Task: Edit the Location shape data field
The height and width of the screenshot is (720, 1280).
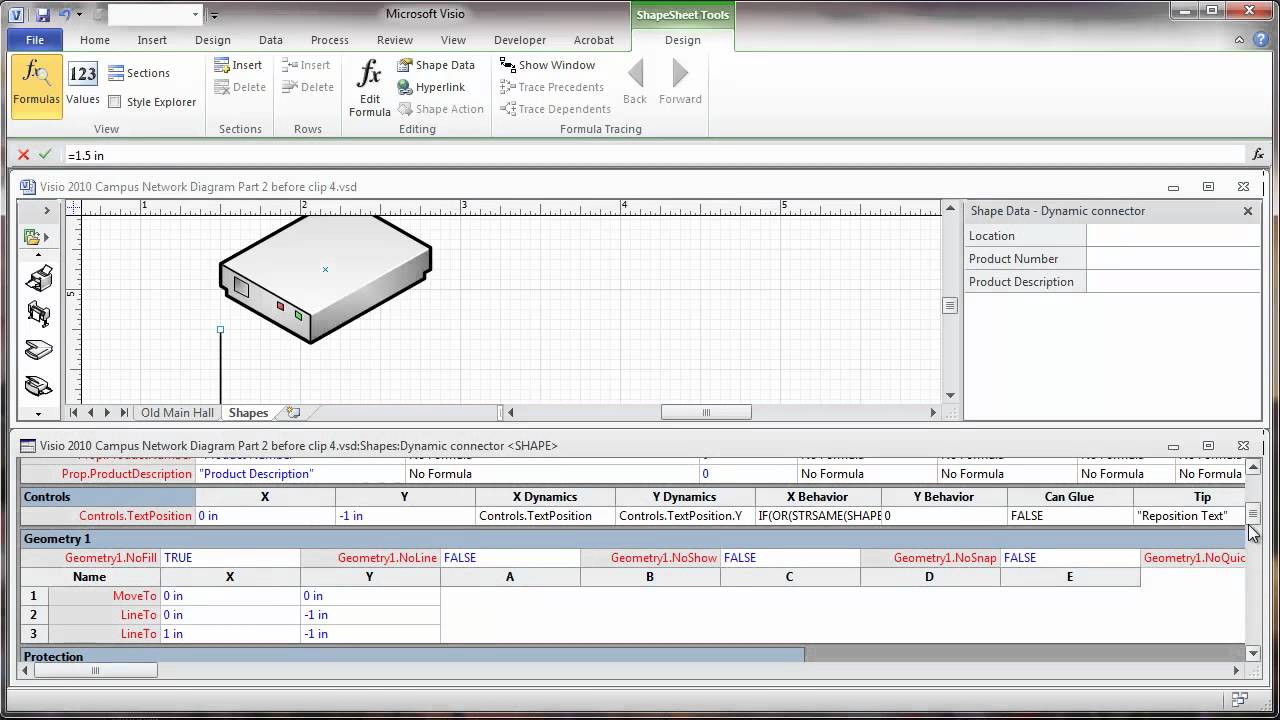Action: click(x=1173, y=236)
